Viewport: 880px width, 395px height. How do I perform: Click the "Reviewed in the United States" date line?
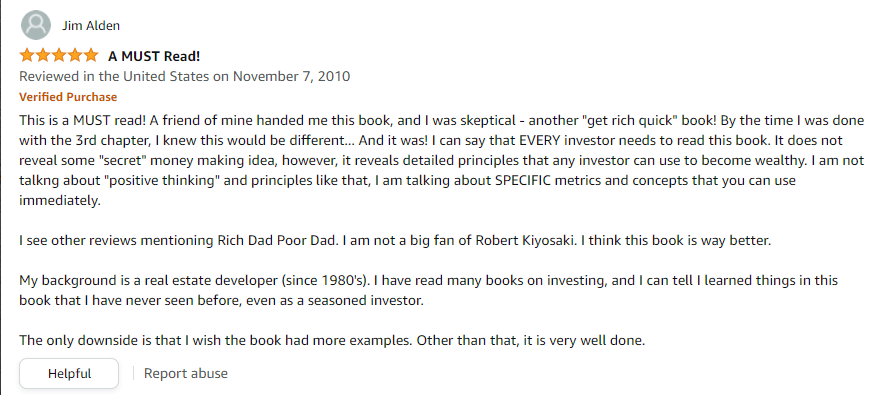point(185,76)
